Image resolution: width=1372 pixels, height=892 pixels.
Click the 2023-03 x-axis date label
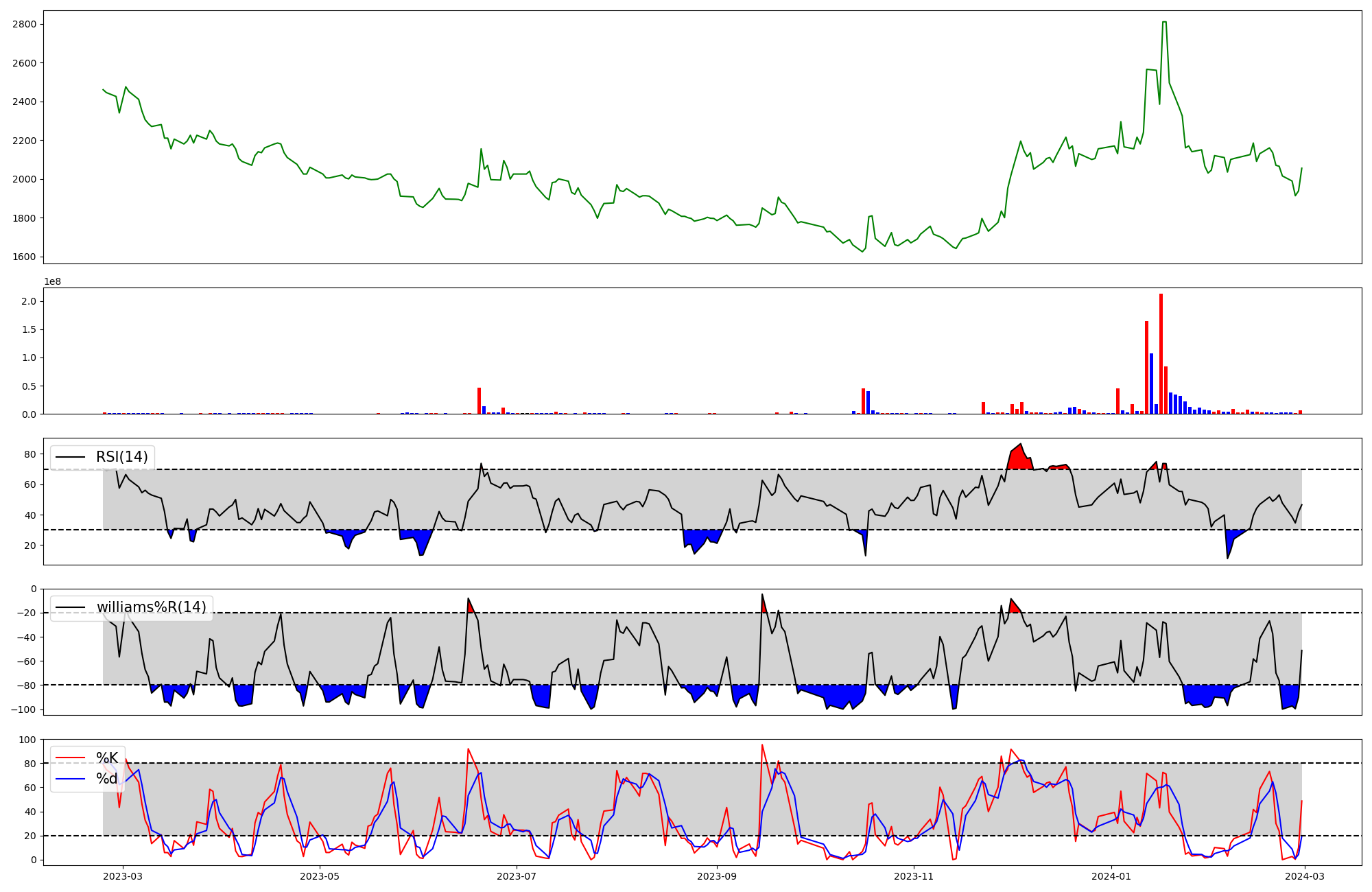tap(123, 876)
